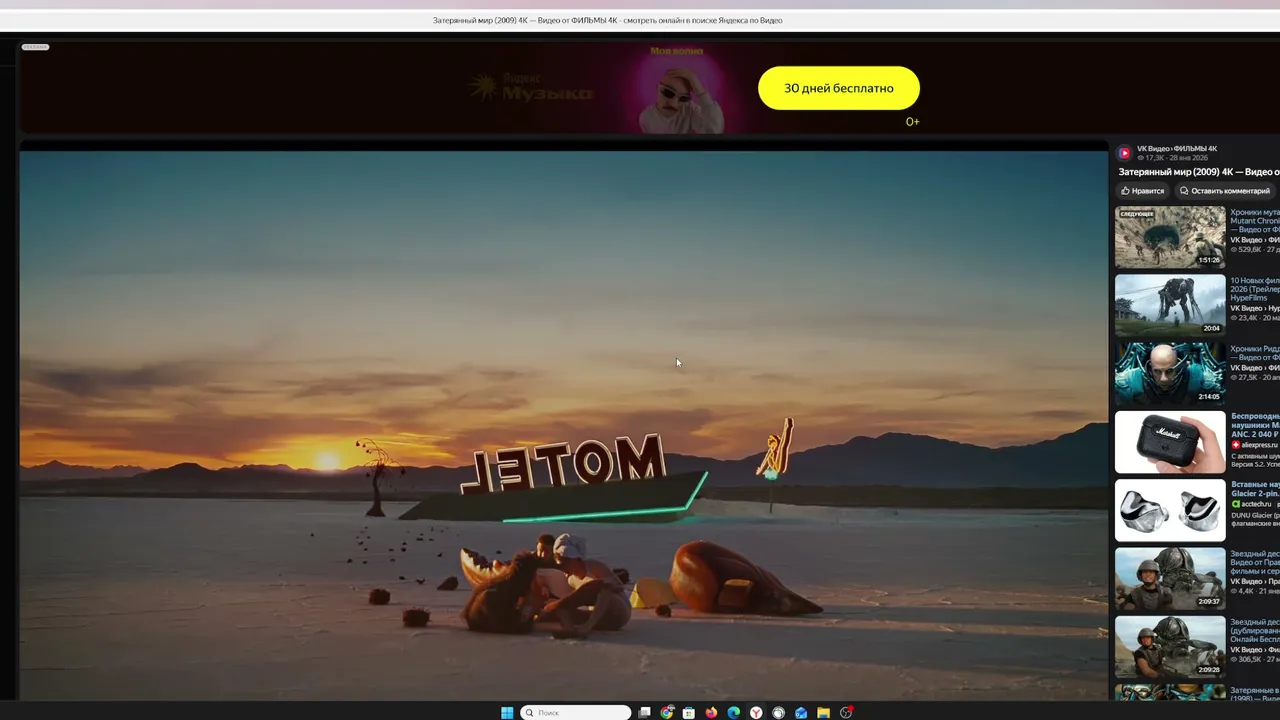Click the yellow 30 дней бесплатно button
Image resolution: width=1280 pixels, height=720 pixels.
[839, 88]
